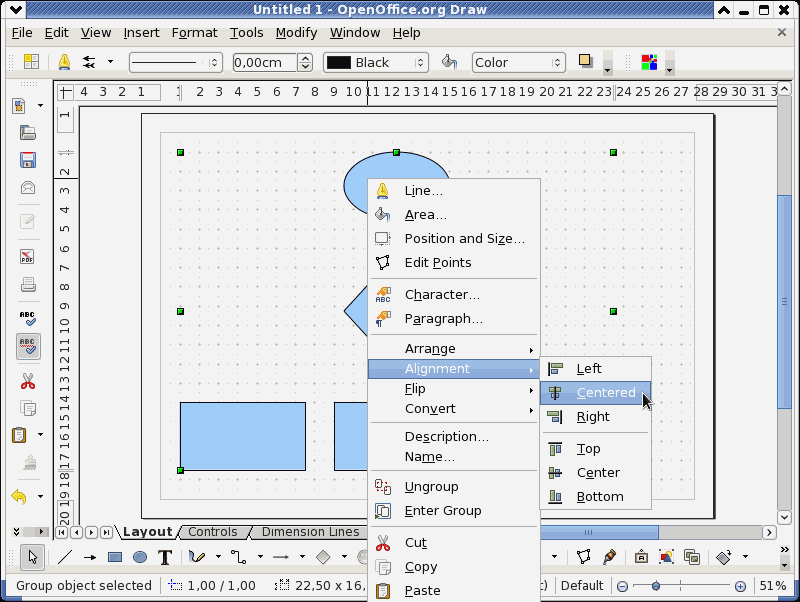
Task: Expand the New document dropdown arrow
Action: point(40,106)
